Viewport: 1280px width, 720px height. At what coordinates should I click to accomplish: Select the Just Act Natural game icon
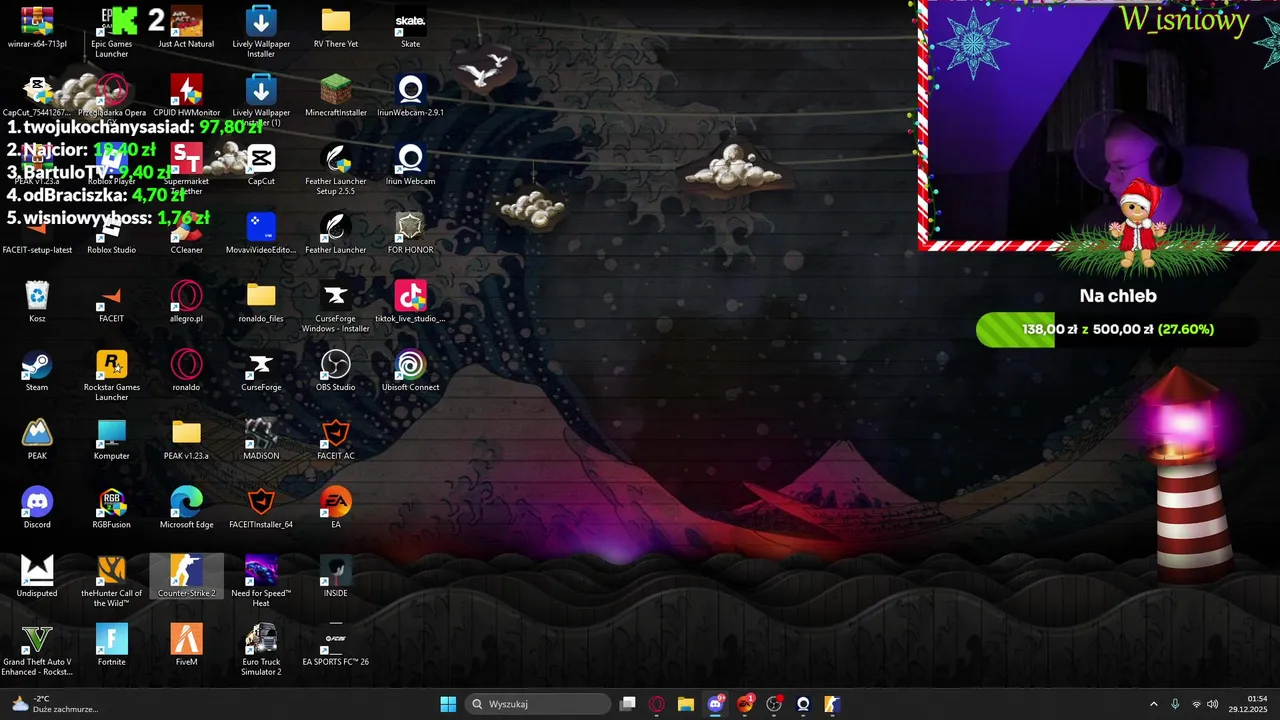point(186,28)
